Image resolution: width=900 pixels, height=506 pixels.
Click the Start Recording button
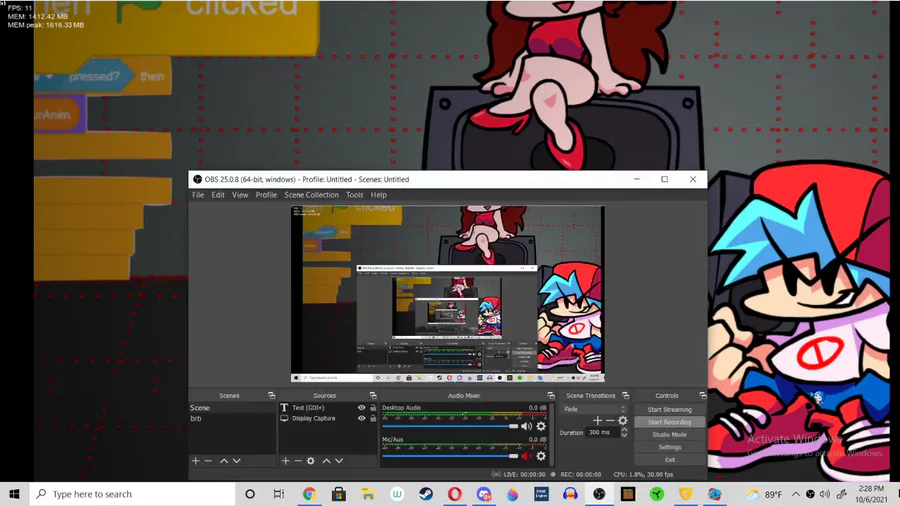point(669,422)
